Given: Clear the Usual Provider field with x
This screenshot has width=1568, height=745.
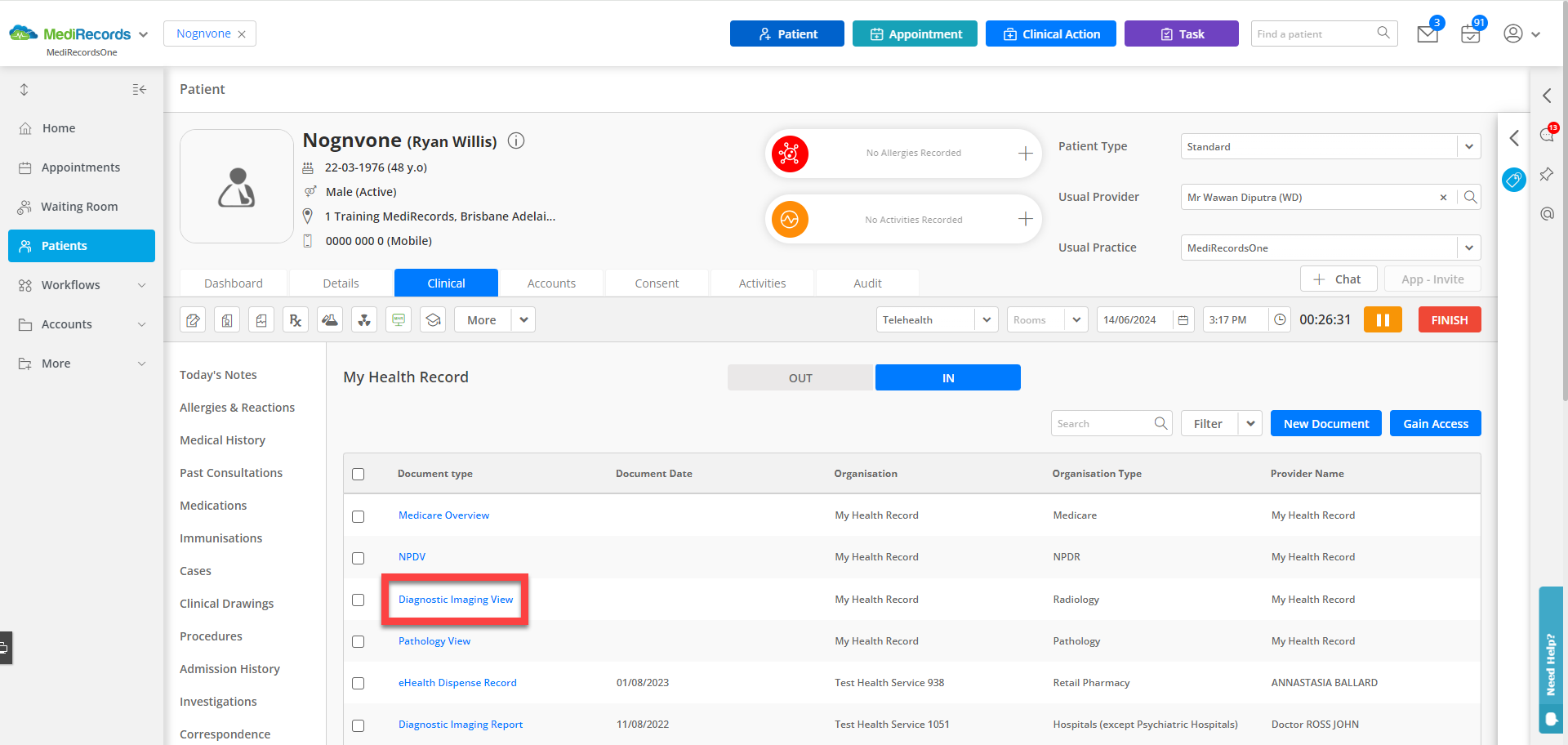Looking at the screenshot, I should [1443, 198].
